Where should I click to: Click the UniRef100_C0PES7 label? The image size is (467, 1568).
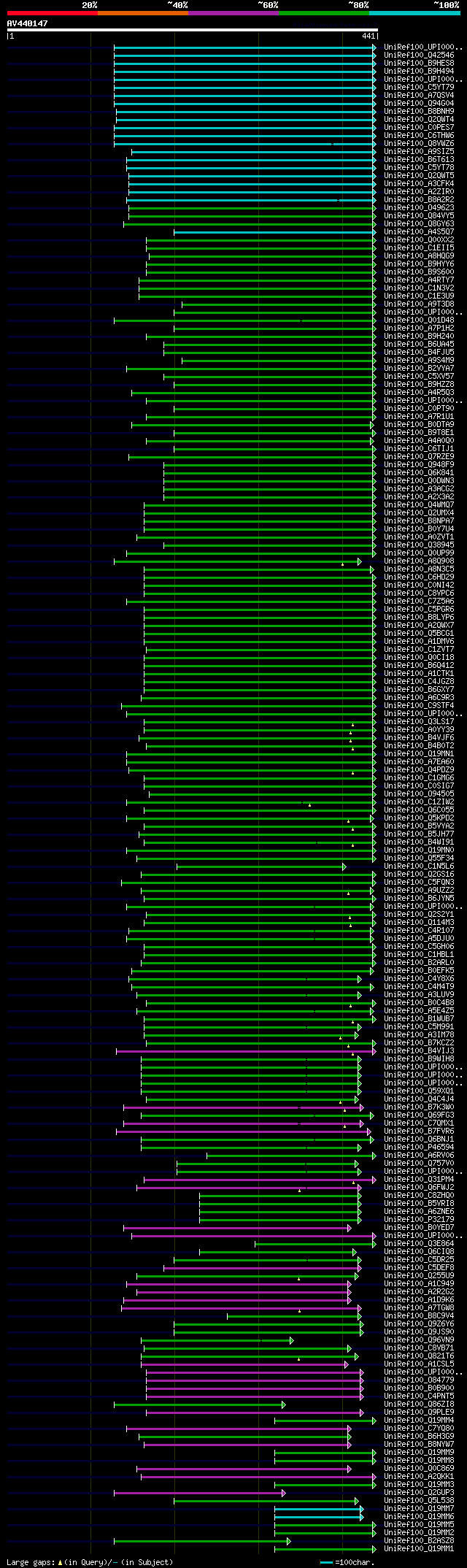click(419, 127)
